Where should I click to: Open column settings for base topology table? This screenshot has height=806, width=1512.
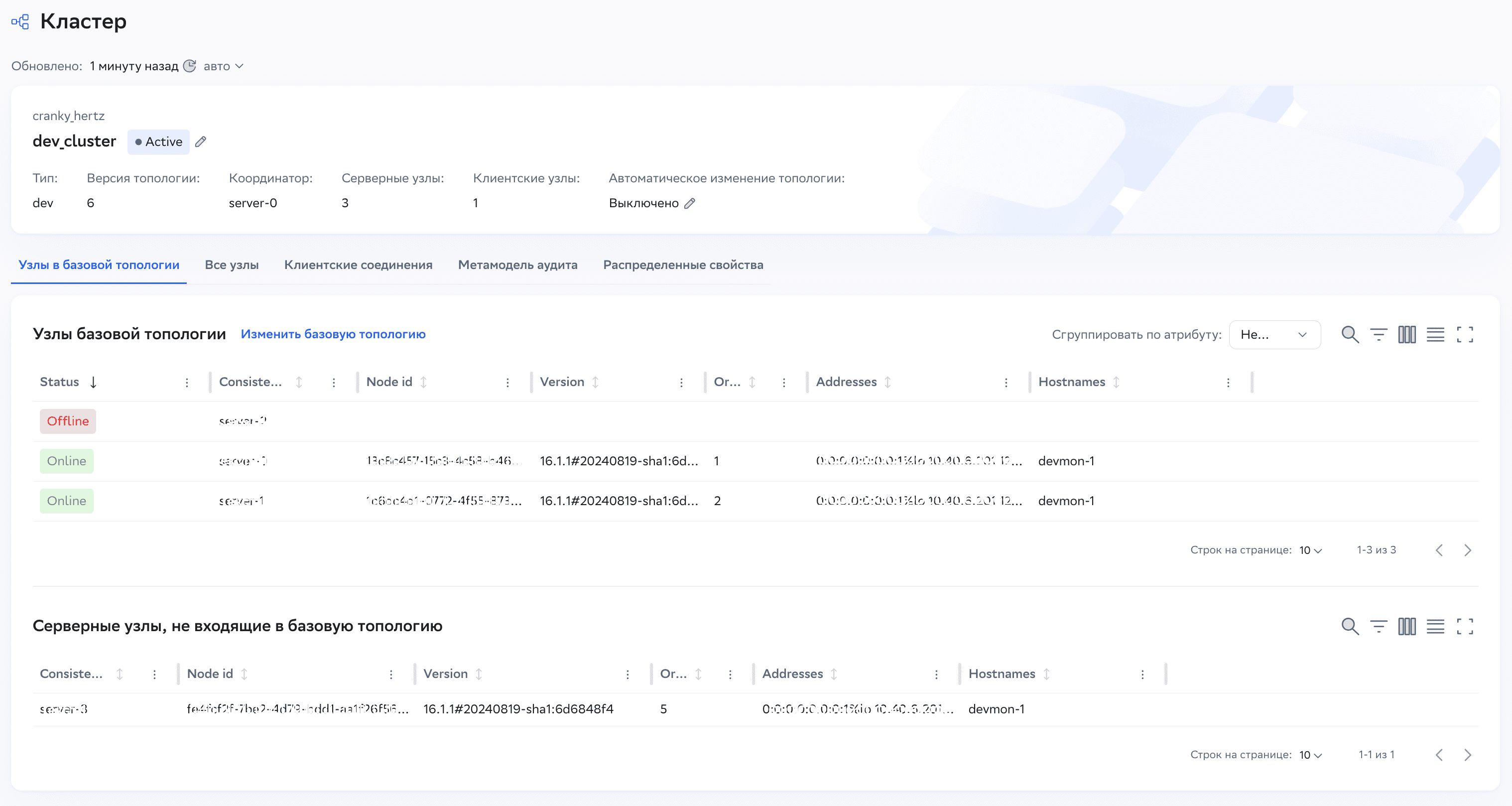point(1406,335)
